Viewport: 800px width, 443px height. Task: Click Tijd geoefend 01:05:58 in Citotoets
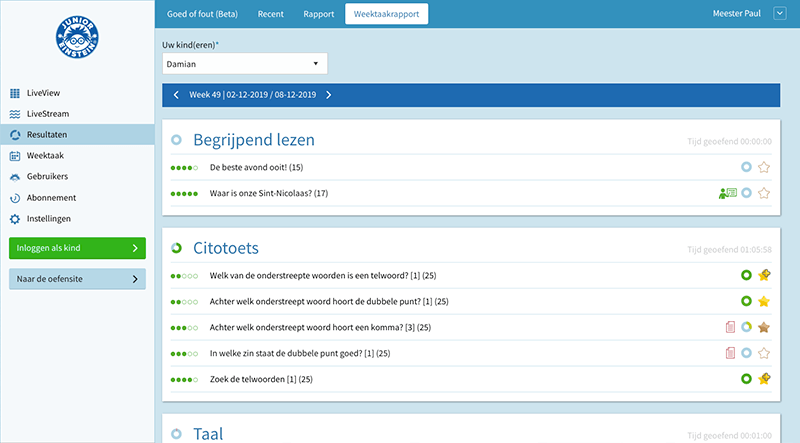coord(729,250)
